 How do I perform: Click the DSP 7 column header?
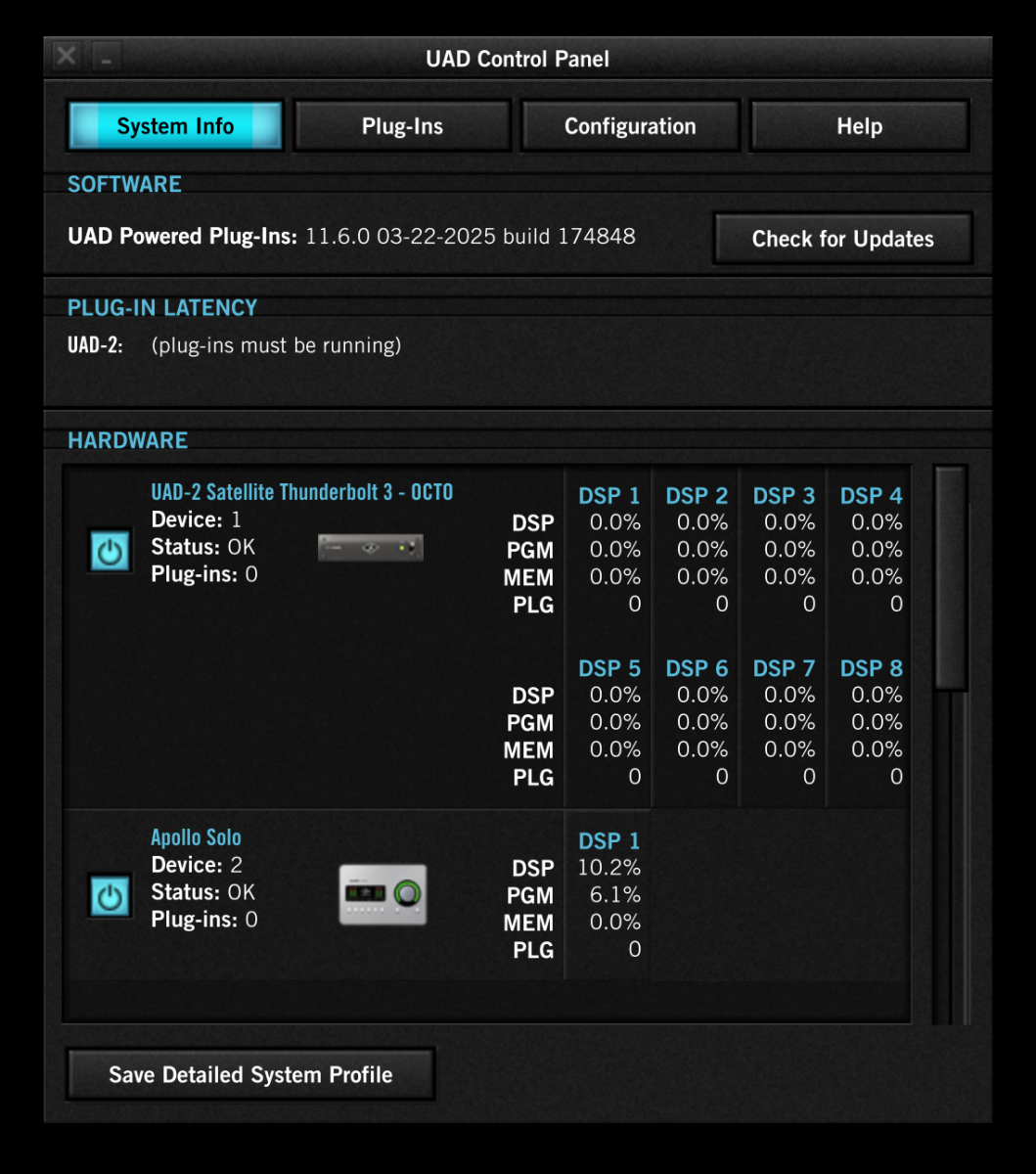pos(784,668)
